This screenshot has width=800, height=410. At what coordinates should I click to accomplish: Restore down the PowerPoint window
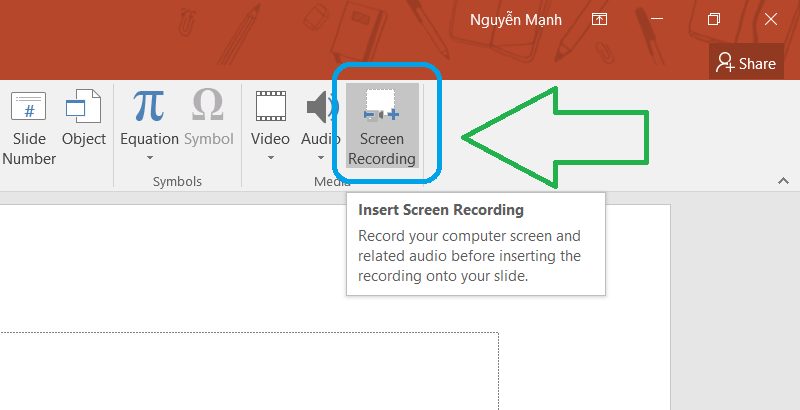pos(714,20)
